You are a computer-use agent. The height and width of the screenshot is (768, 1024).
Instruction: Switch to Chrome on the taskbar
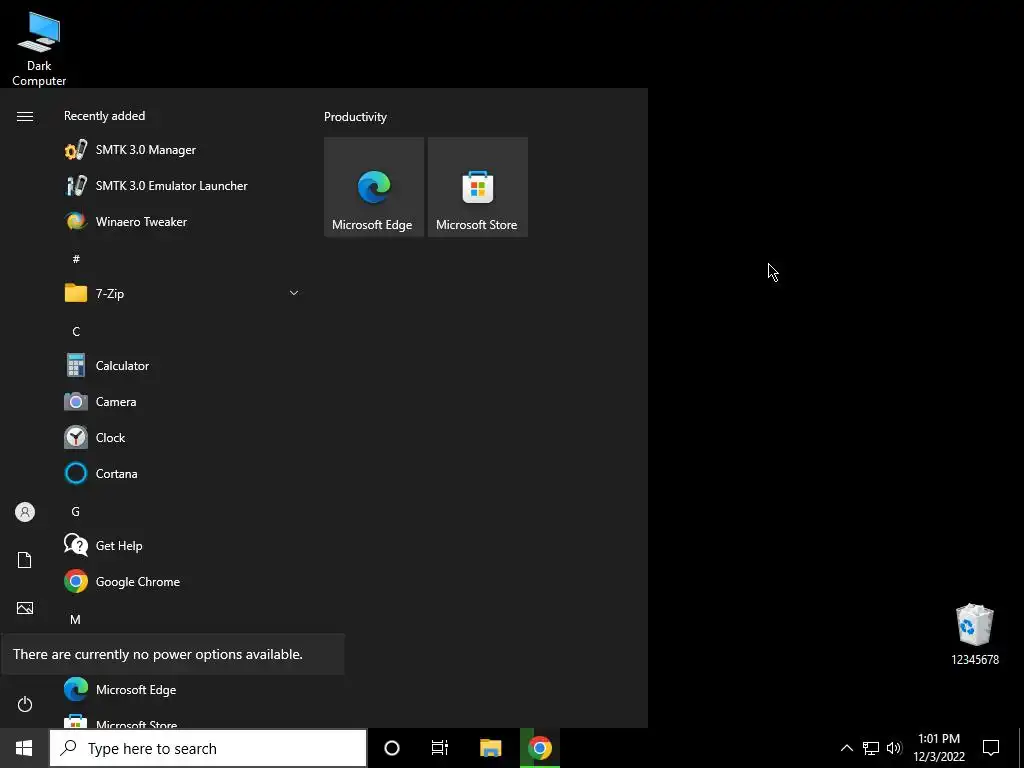pyautogui.click(x=540, y=748)
